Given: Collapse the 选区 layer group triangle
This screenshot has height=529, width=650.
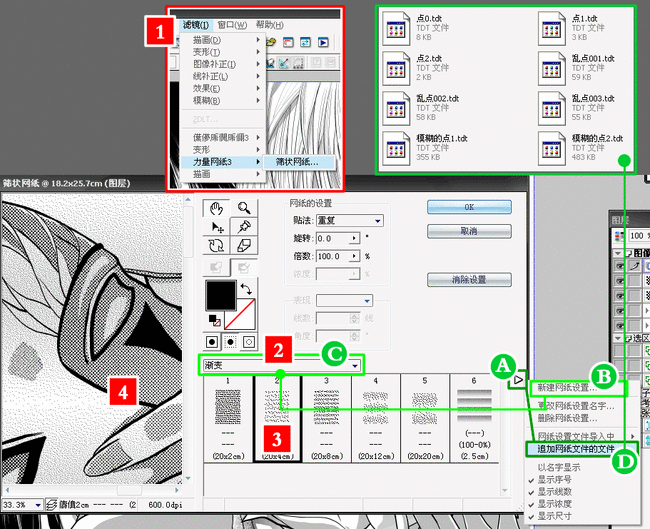Looking at the screenshot, I should pos(618,338).
